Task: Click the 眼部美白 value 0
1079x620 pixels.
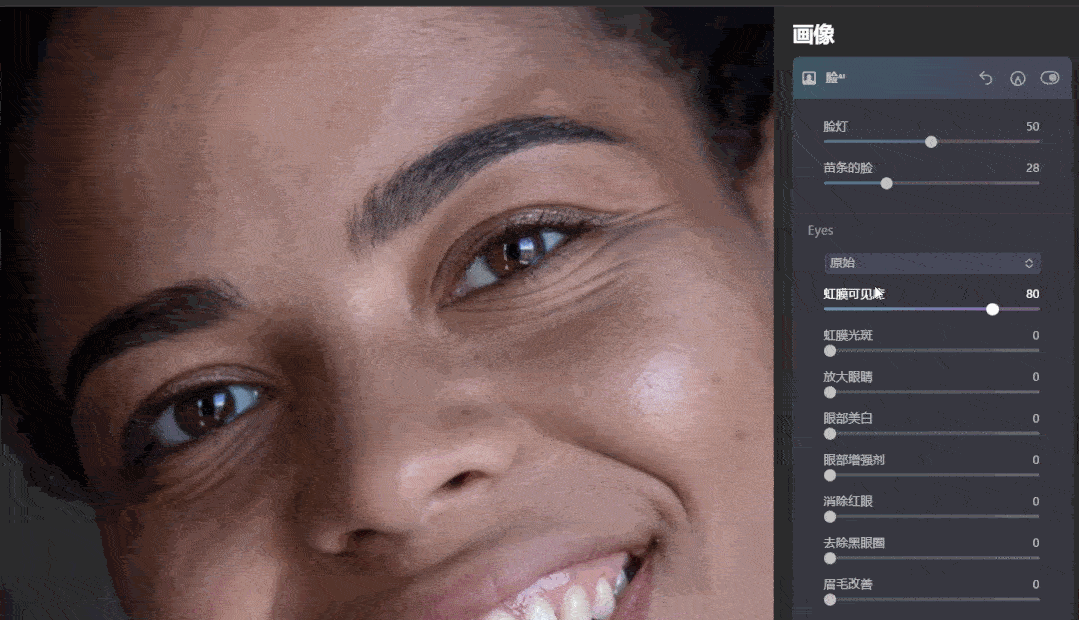Action: 1036,418
